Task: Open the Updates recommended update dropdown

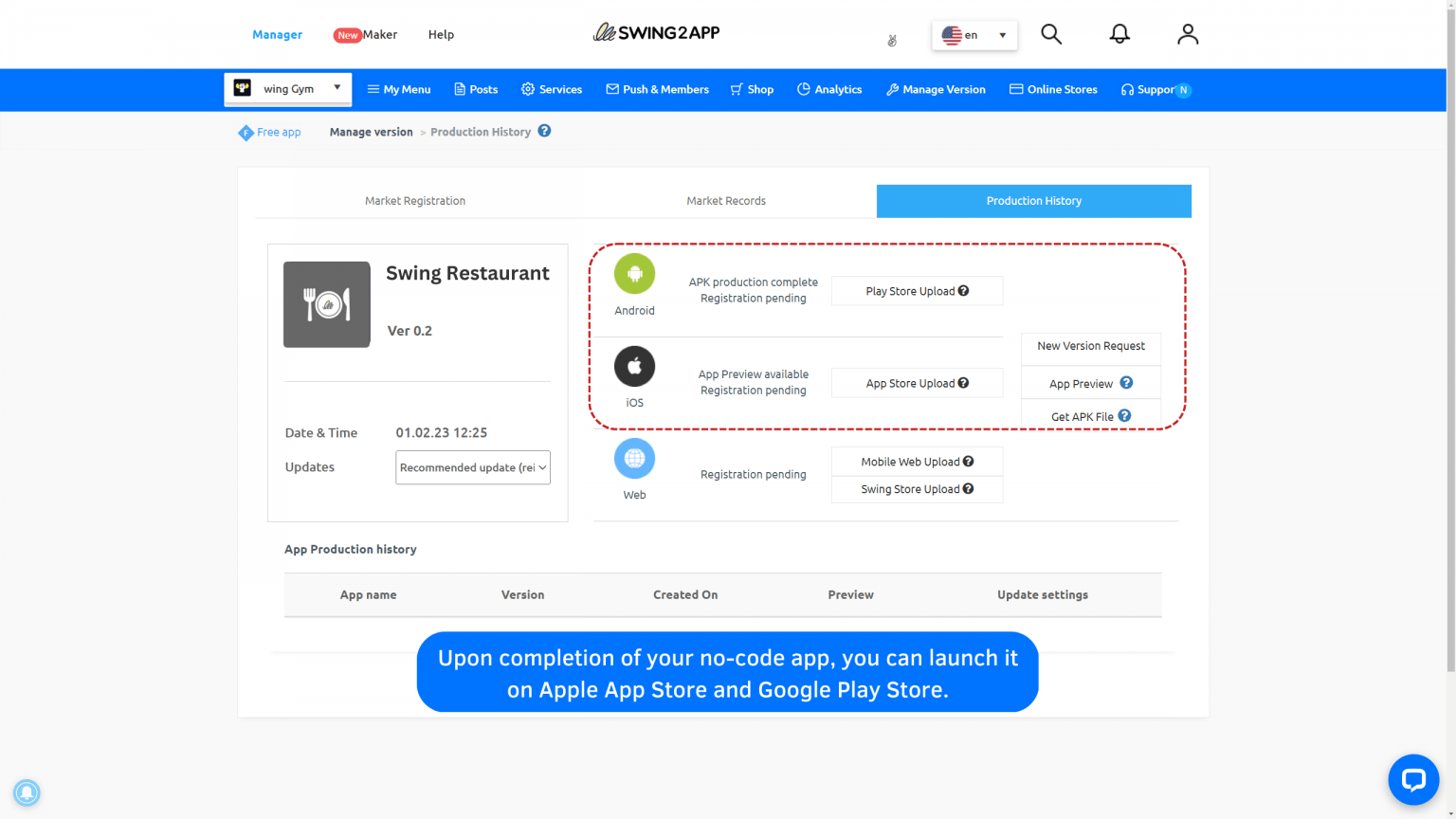Action: 472,467
